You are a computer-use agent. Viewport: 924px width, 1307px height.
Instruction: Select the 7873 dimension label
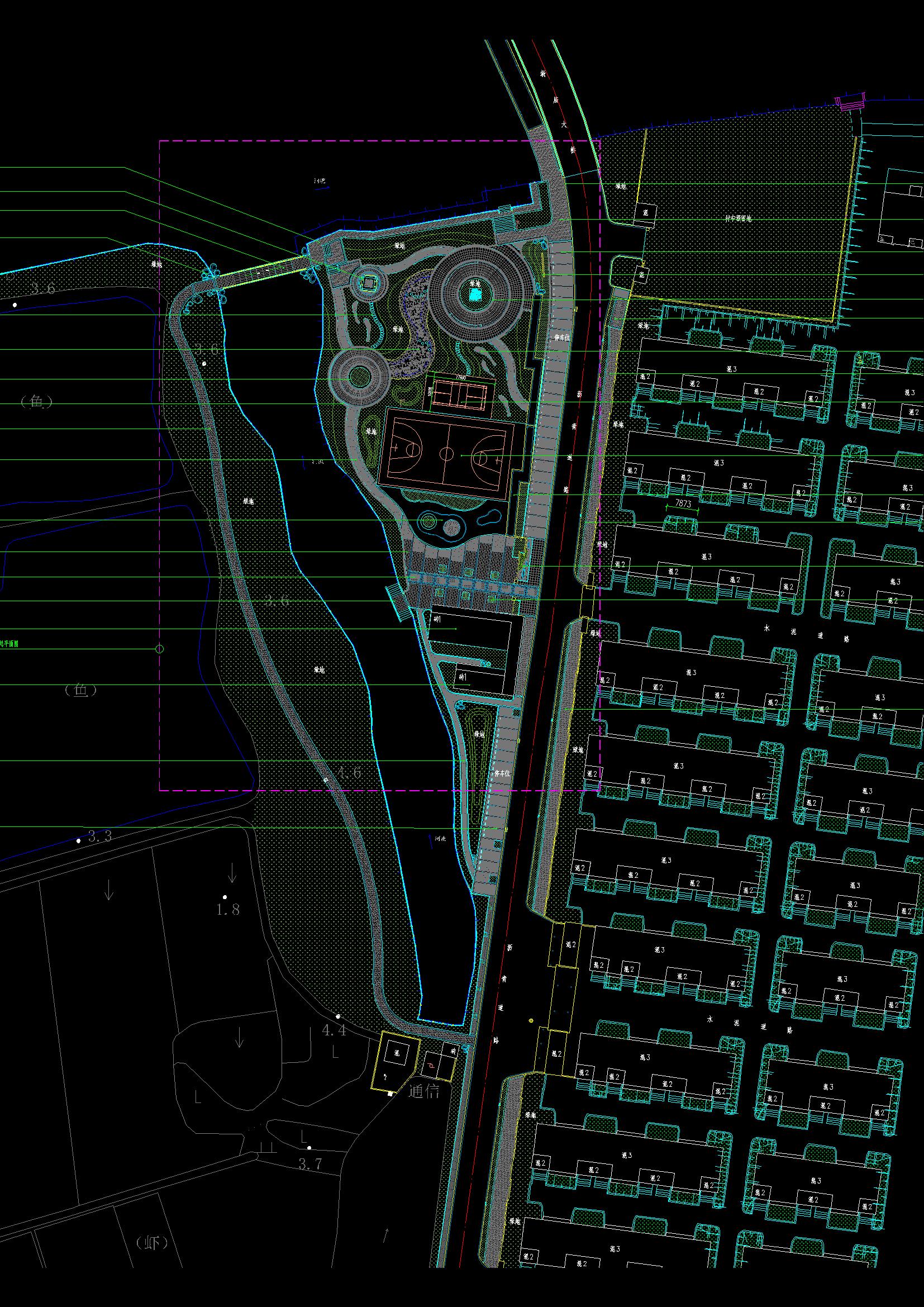coord(683,503)
